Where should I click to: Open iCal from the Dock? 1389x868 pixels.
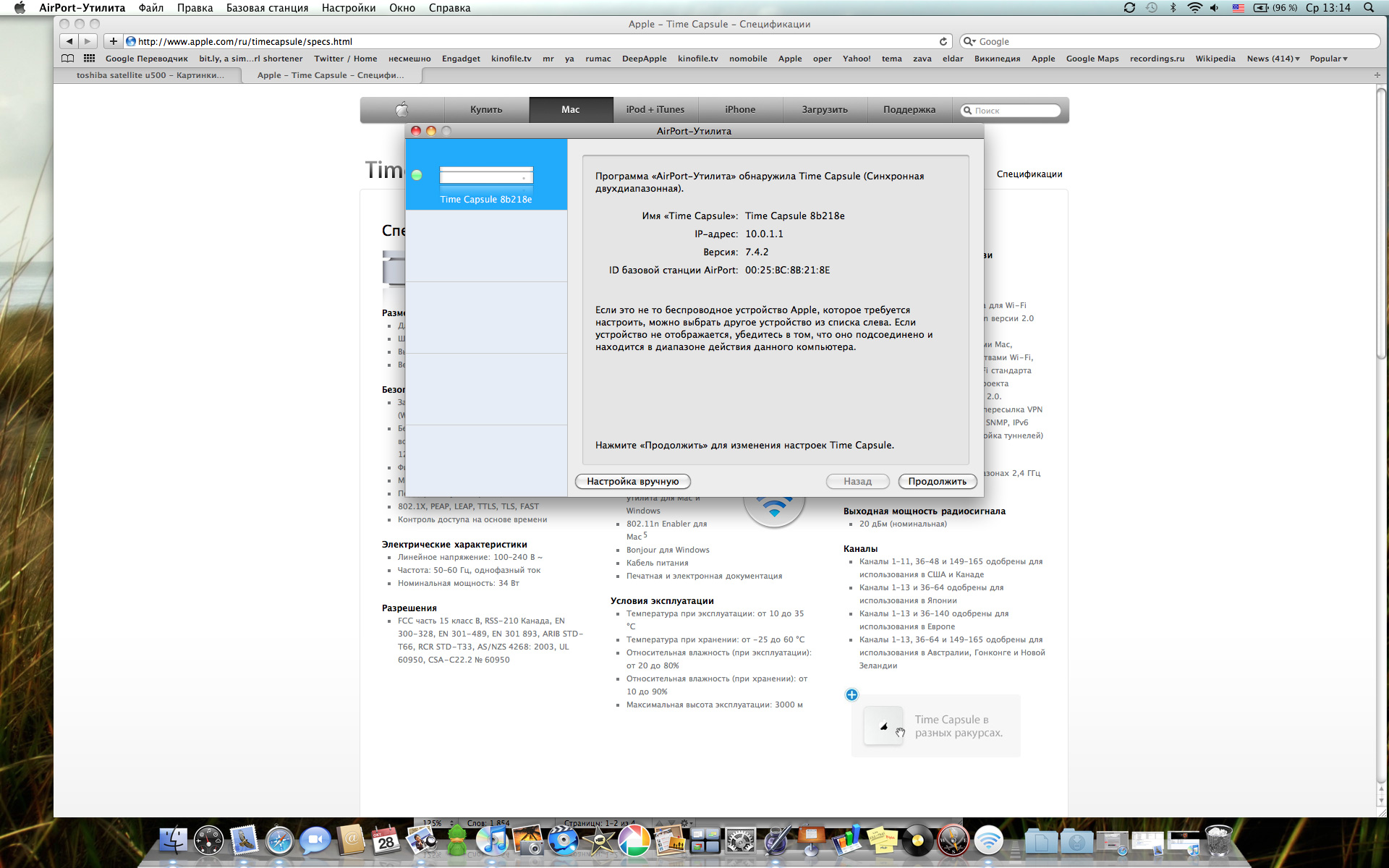[386, 841]
